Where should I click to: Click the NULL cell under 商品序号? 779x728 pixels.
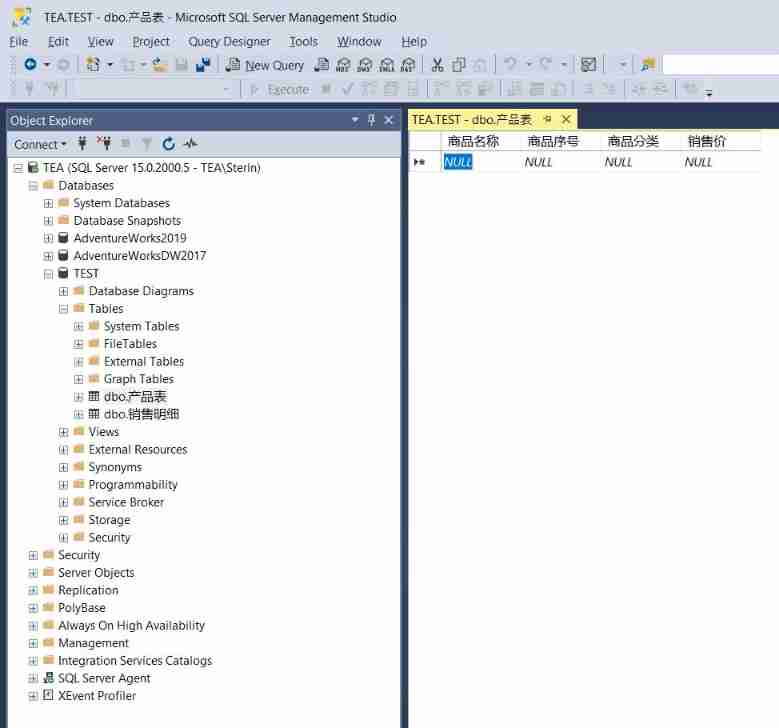pyautogui.click(x=560, y=162)
